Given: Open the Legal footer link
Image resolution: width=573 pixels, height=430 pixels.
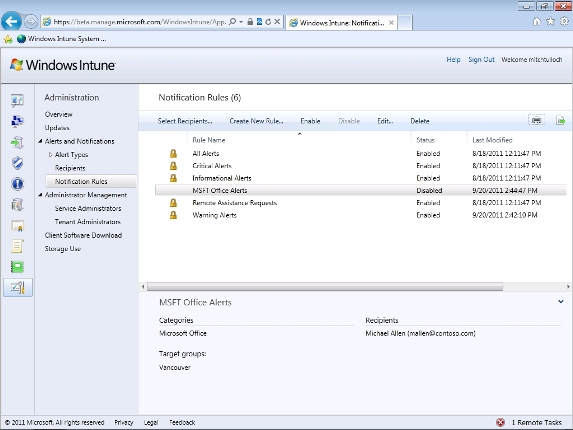Looking at the screenshot, I should click(151, 422).
